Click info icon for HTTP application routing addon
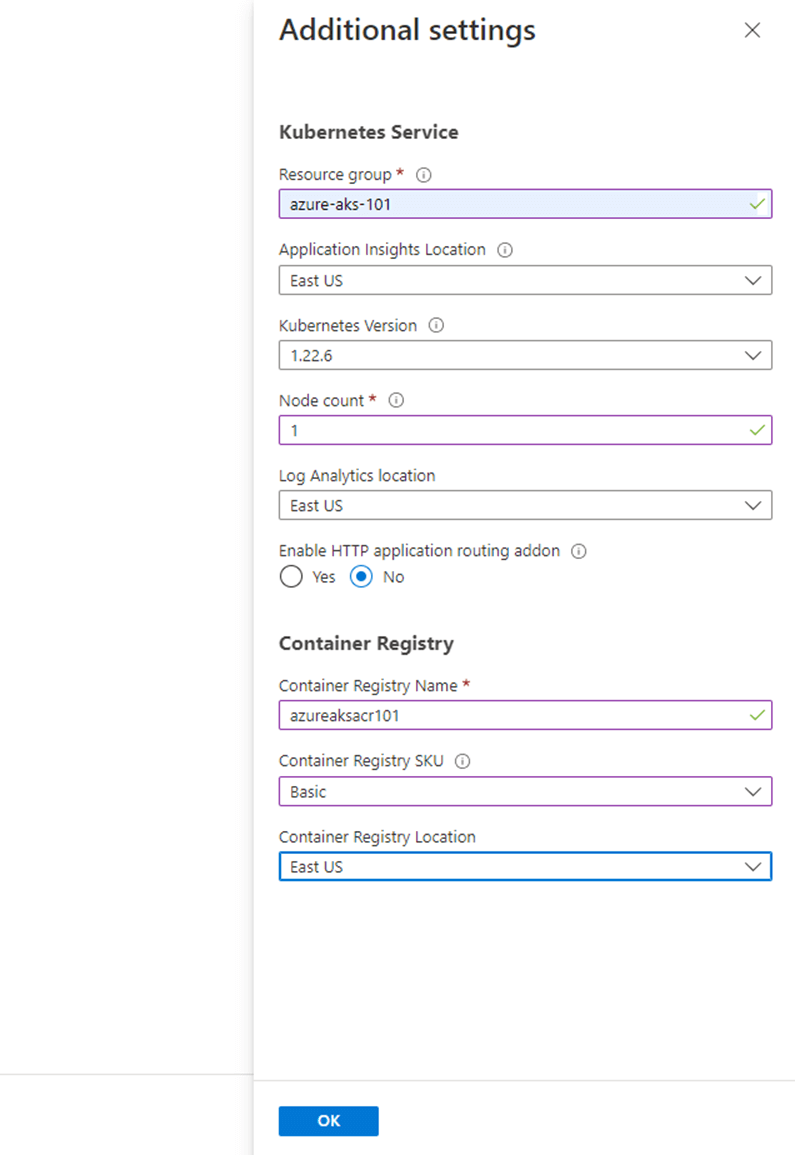 pyautogui.click(x=579, y=551)
